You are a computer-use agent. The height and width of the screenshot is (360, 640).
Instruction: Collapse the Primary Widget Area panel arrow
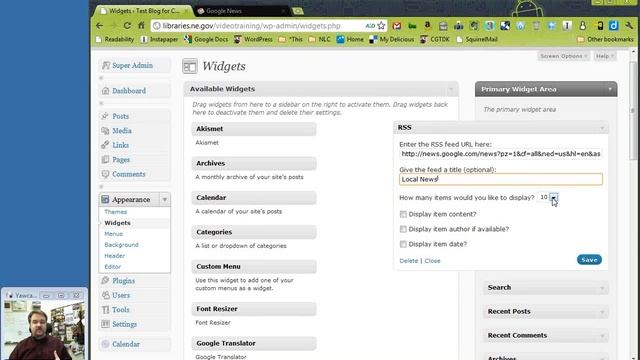[x=610, y=89]
